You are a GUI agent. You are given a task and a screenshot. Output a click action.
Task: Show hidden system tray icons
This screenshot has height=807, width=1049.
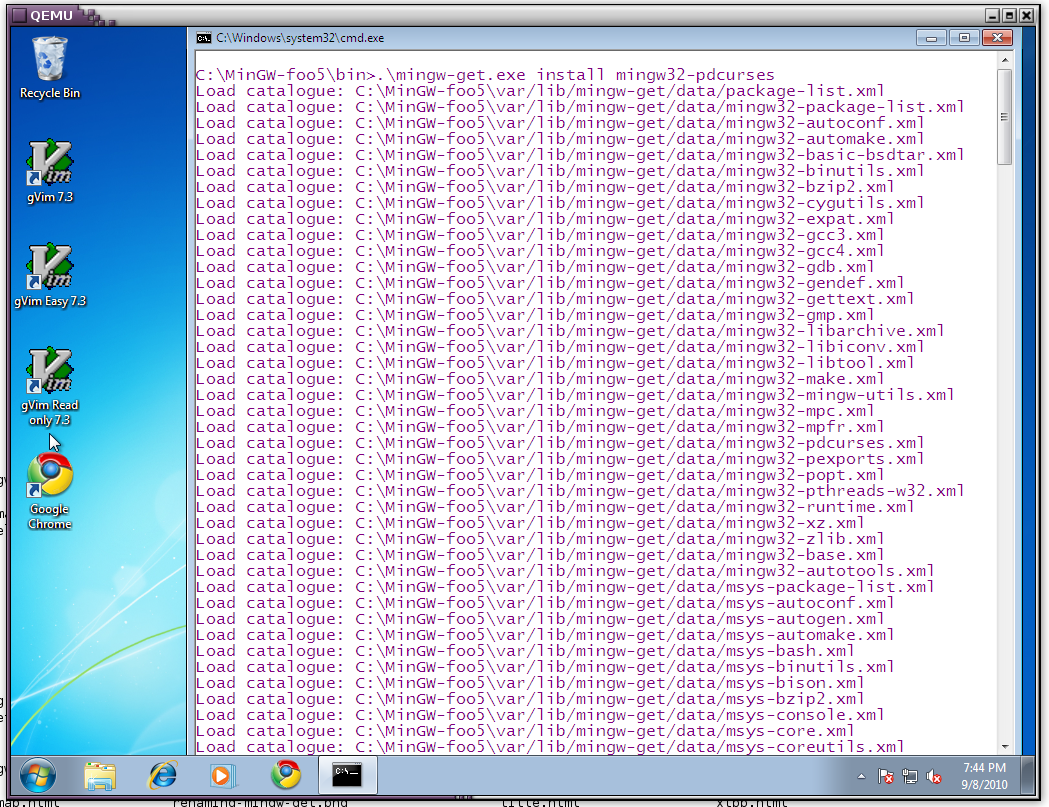click(862, 776)
